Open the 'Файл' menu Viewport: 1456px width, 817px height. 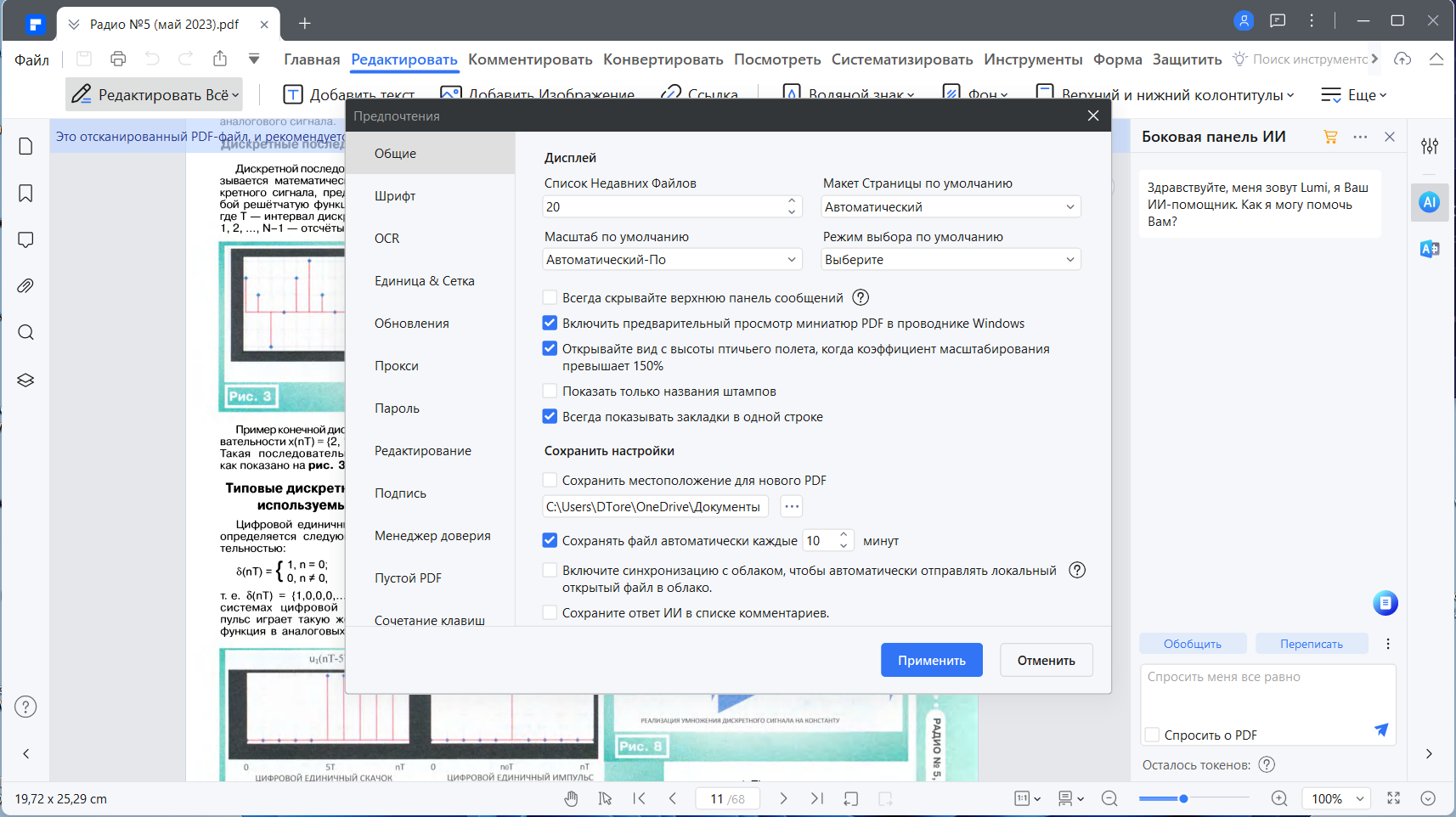coord(31,59)
